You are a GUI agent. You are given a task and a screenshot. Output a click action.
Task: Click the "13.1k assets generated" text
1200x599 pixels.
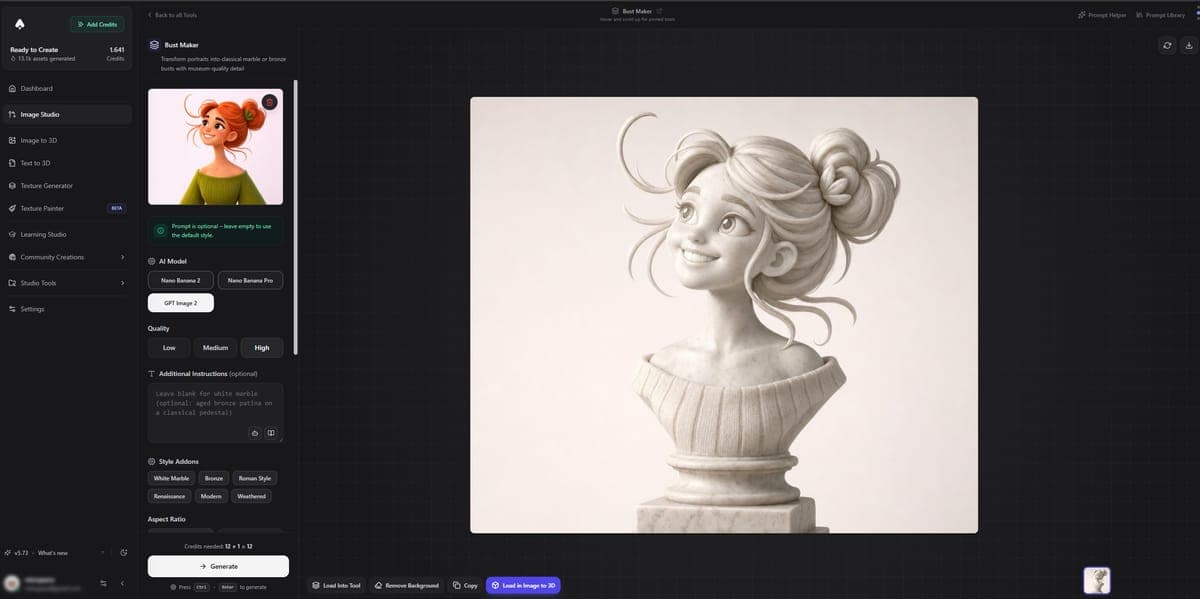[x=45, y=58]
